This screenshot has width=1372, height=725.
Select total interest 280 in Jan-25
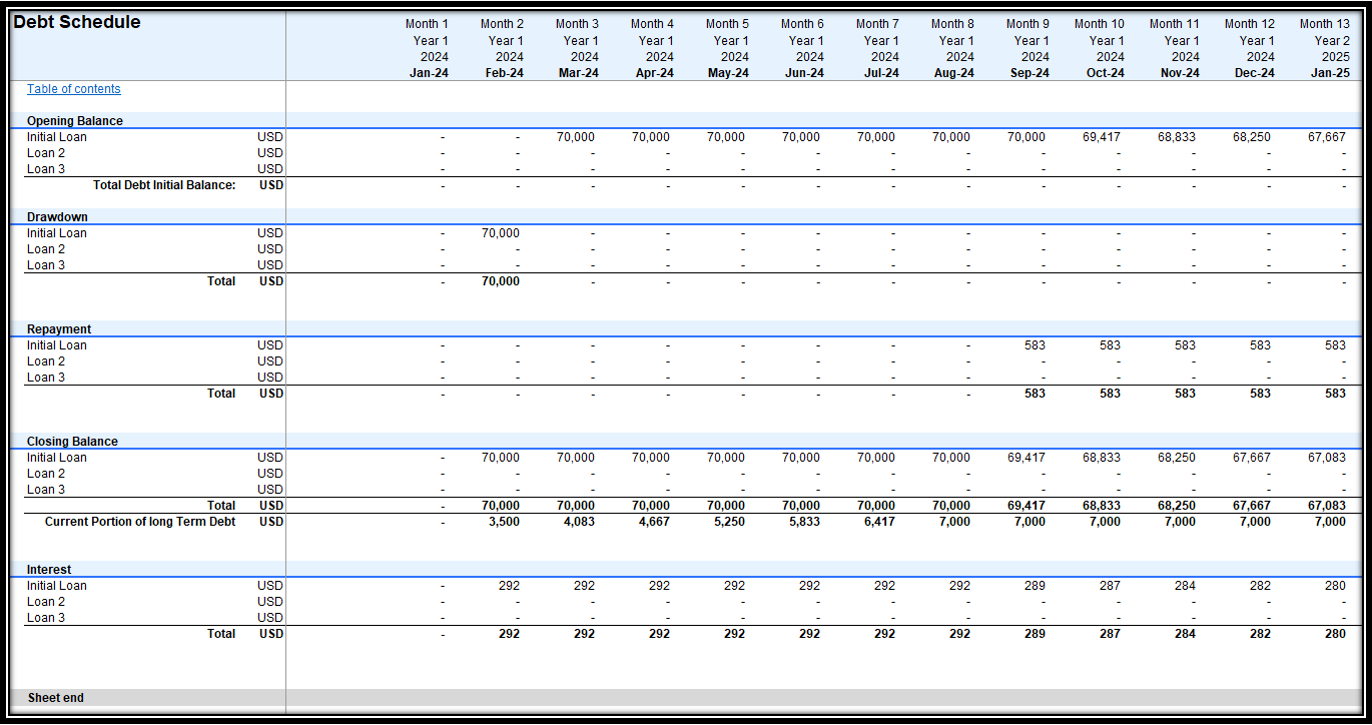(x=1335, y=633)
